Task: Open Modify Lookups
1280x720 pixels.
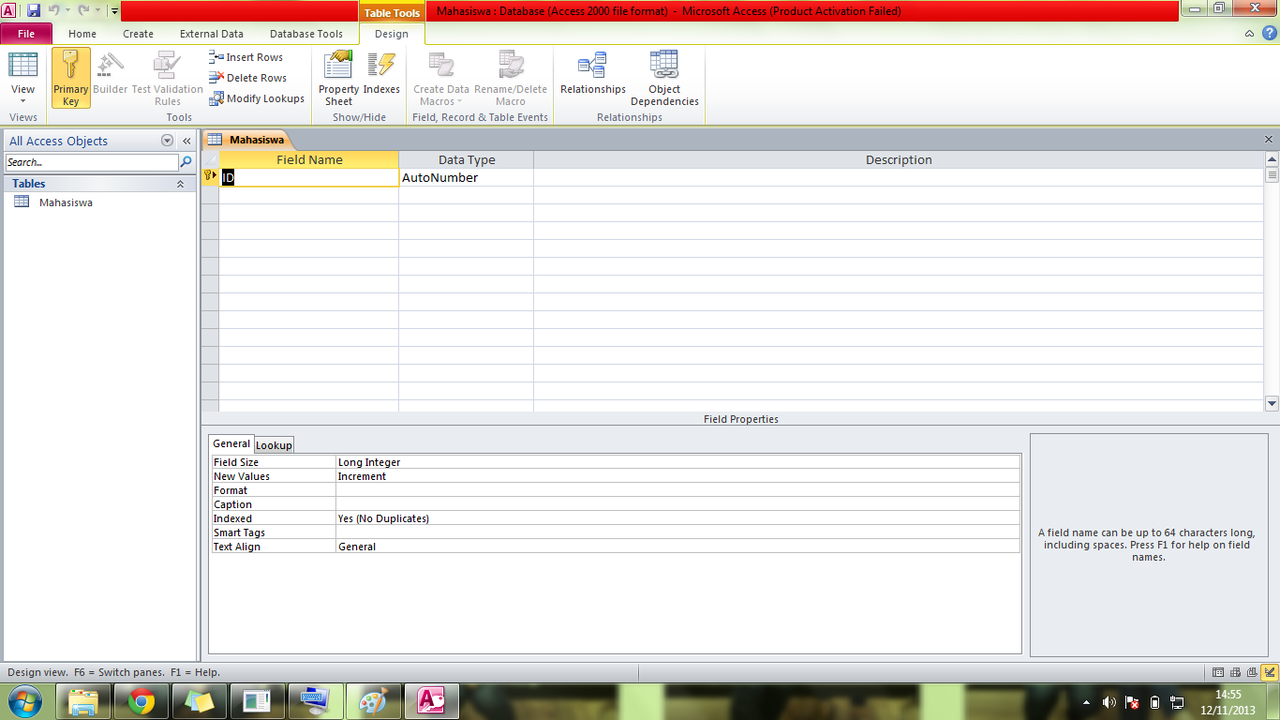Action: pos(257,98)
